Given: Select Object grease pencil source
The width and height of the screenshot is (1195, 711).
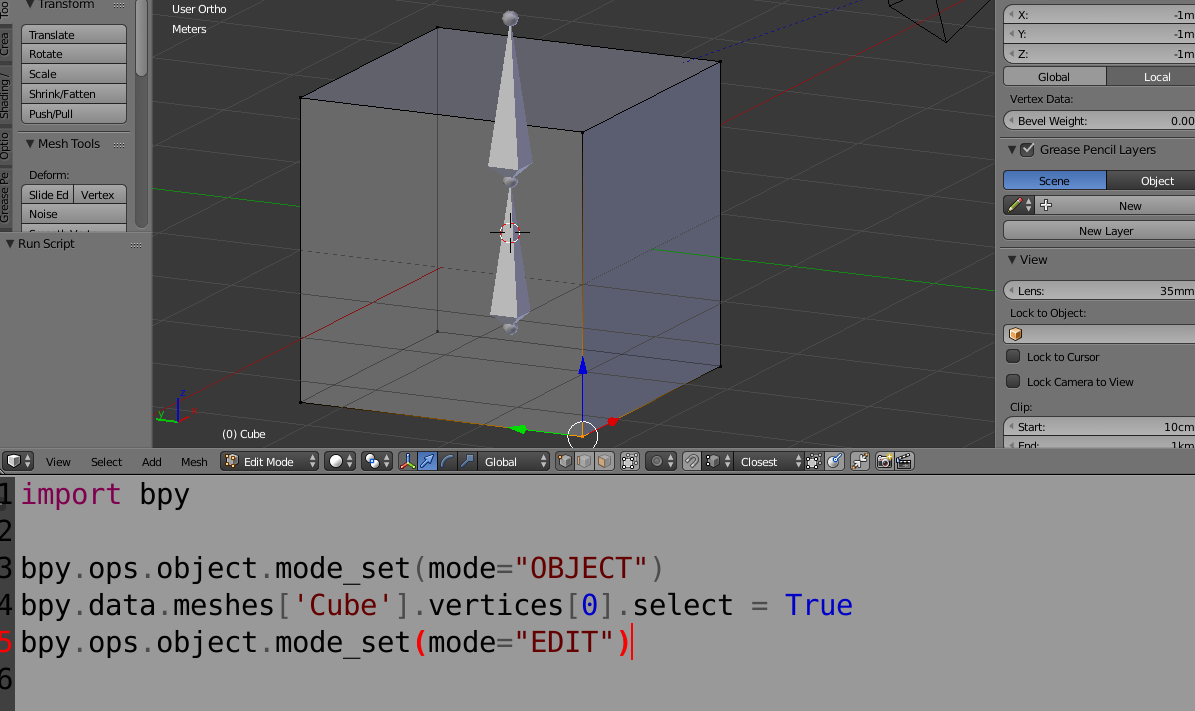Looking at the screenshot, I should pyautogui.click(x=1151, y=181).
